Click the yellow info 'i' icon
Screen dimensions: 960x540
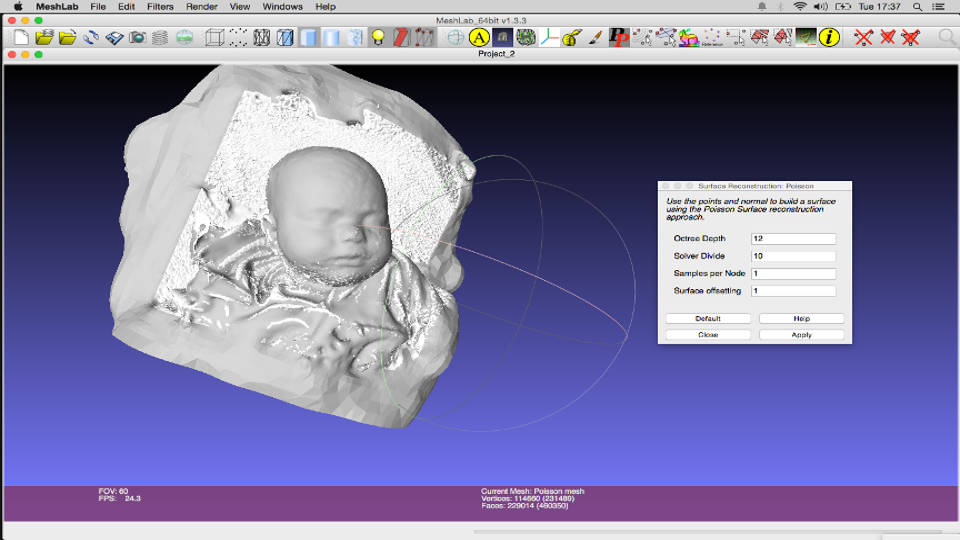coord(829,38)
